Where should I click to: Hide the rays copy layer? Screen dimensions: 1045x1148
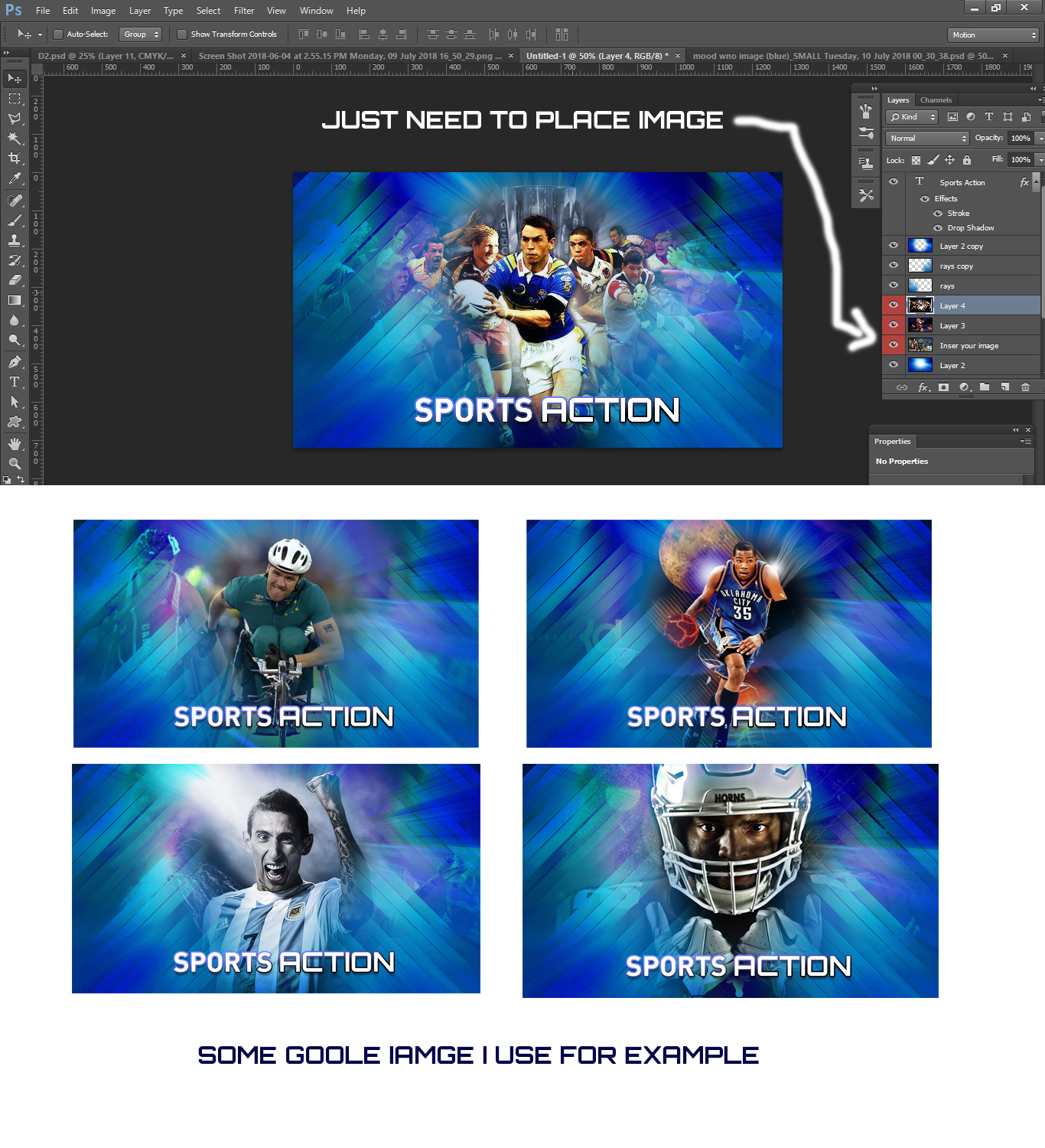click(894, 265)
